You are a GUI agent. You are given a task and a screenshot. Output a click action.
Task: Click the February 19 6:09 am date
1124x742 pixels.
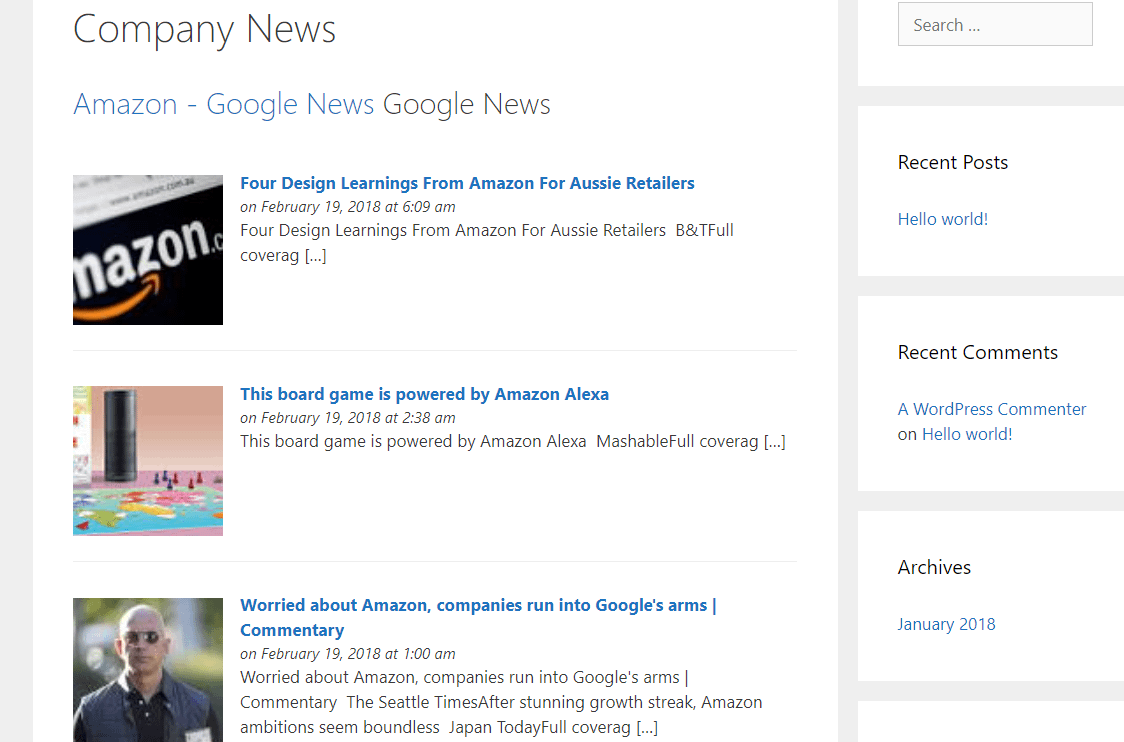click(x=348, y=207)
